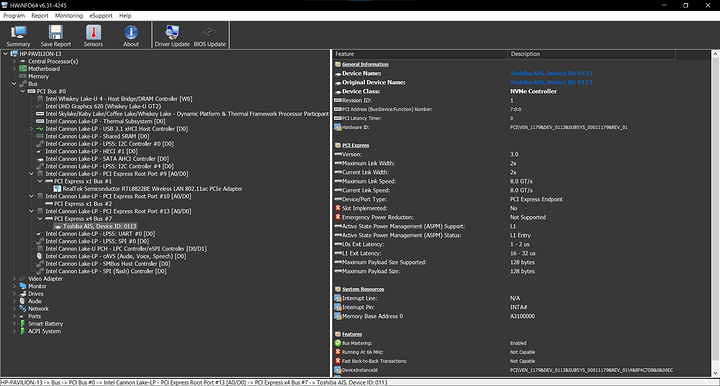Select the Monitor tree node

tap(37, 286)
